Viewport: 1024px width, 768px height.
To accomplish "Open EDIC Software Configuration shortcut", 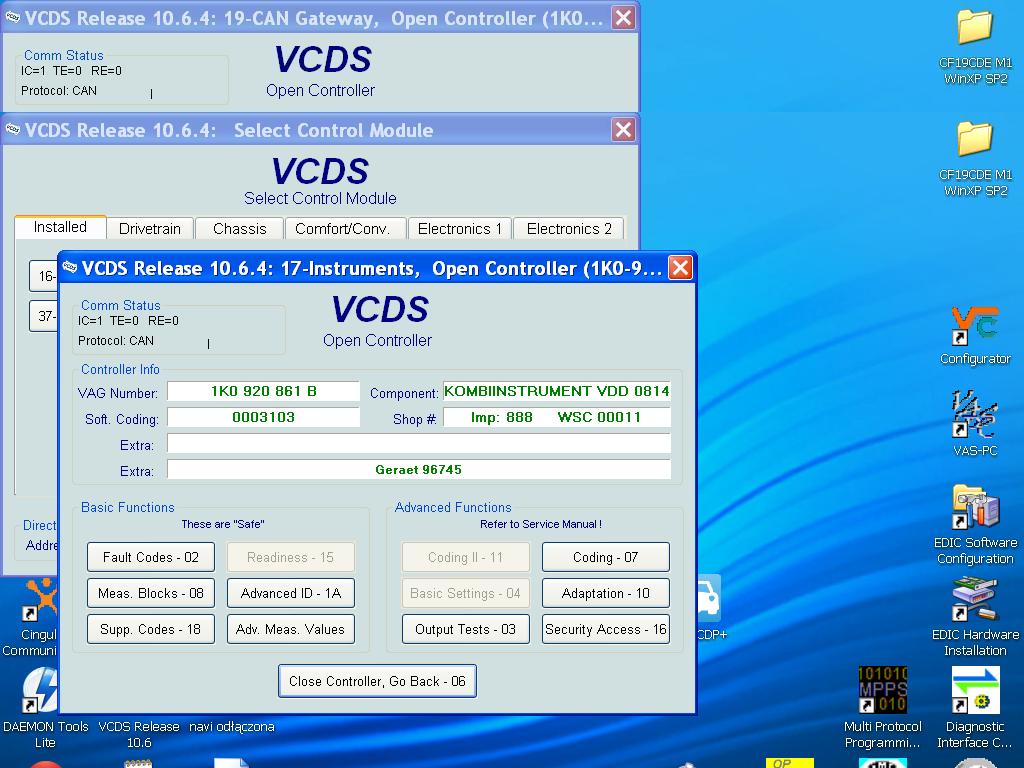I will pyautogui.click(x=975, y=524).
